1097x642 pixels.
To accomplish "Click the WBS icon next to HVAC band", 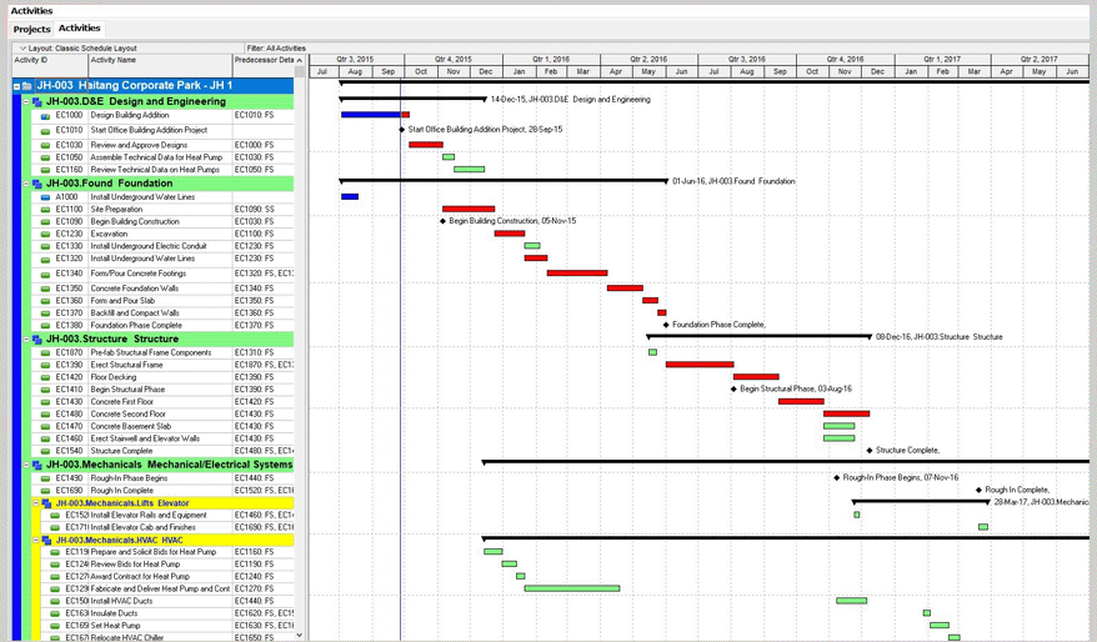I will (x=46, y=540).
